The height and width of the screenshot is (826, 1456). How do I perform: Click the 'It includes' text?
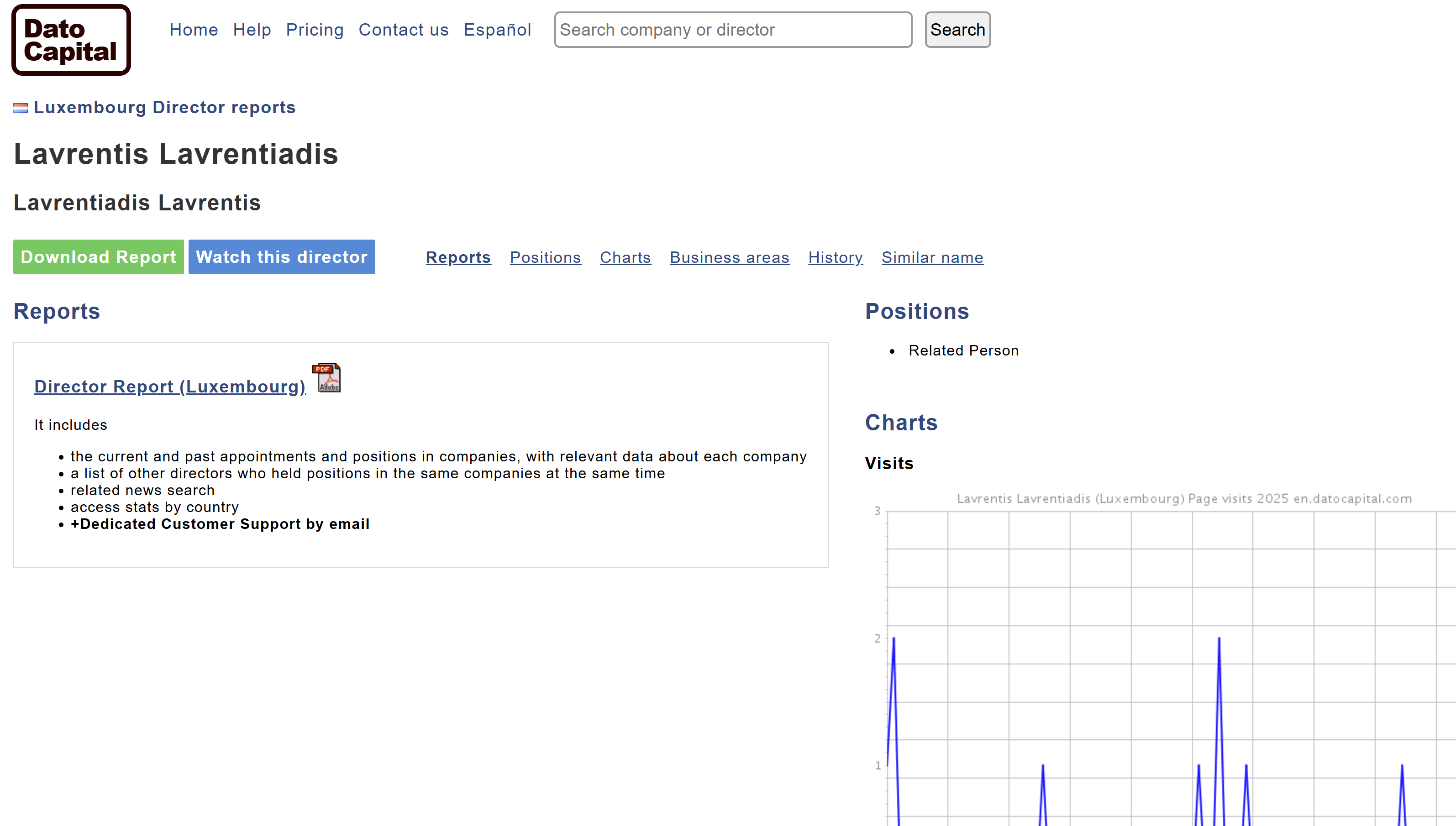coord(70,425)
